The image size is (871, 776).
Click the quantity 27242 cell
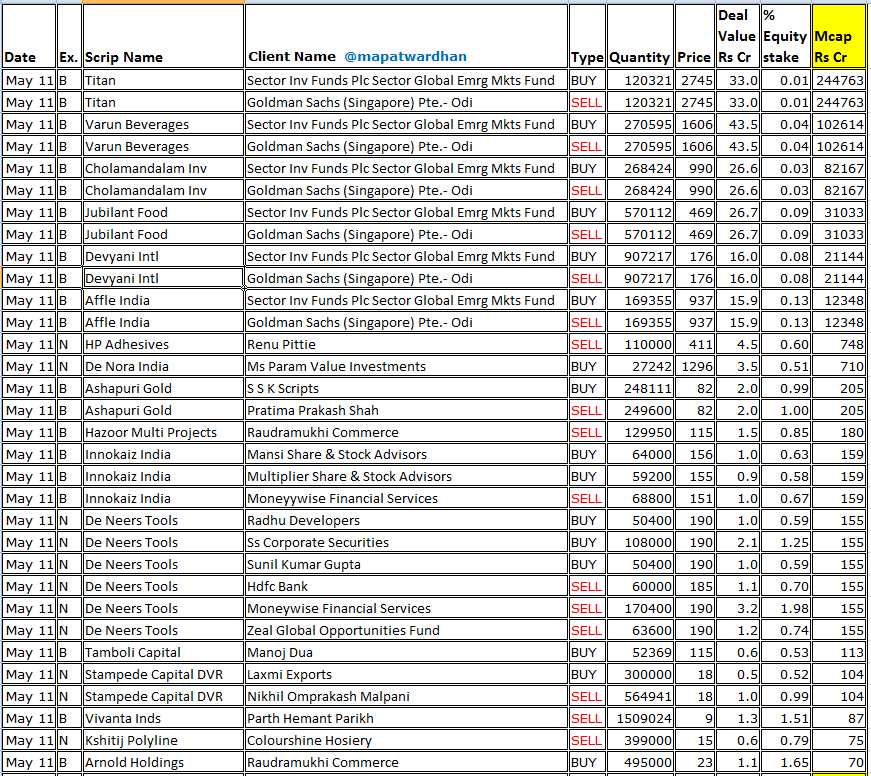(x=640, y=367)
